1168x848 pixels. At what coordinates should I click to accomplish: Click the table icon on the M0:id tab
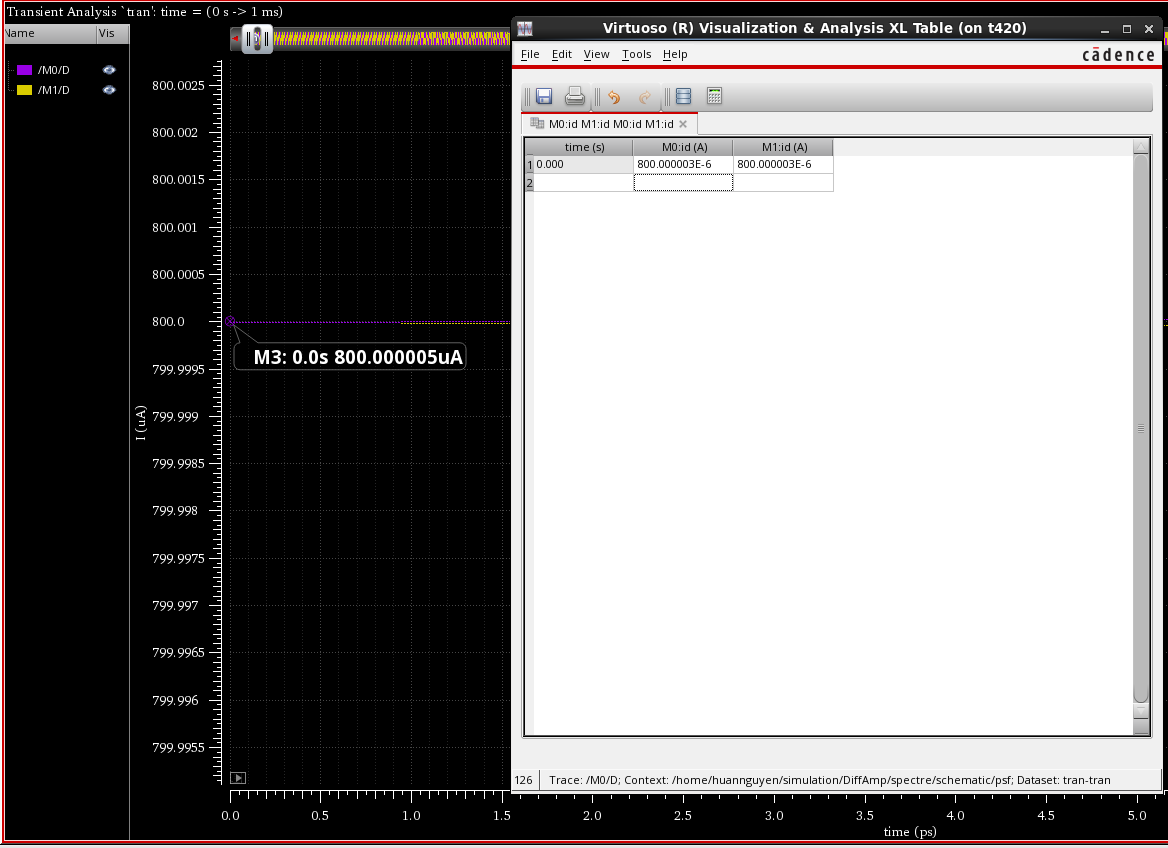pos(536,124)
